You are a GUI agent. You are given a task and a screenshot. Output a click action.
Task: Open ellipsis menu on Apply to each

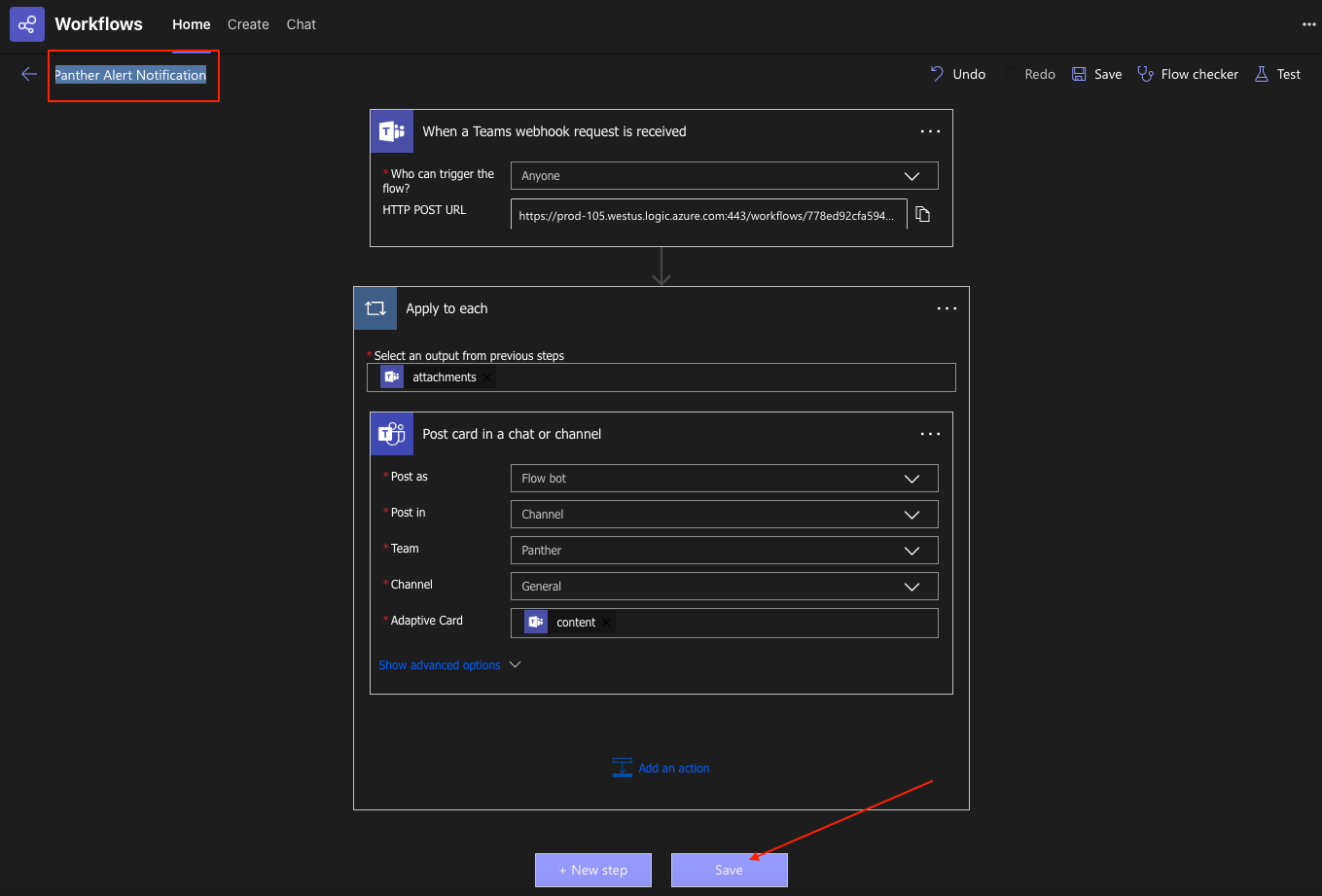947,308
